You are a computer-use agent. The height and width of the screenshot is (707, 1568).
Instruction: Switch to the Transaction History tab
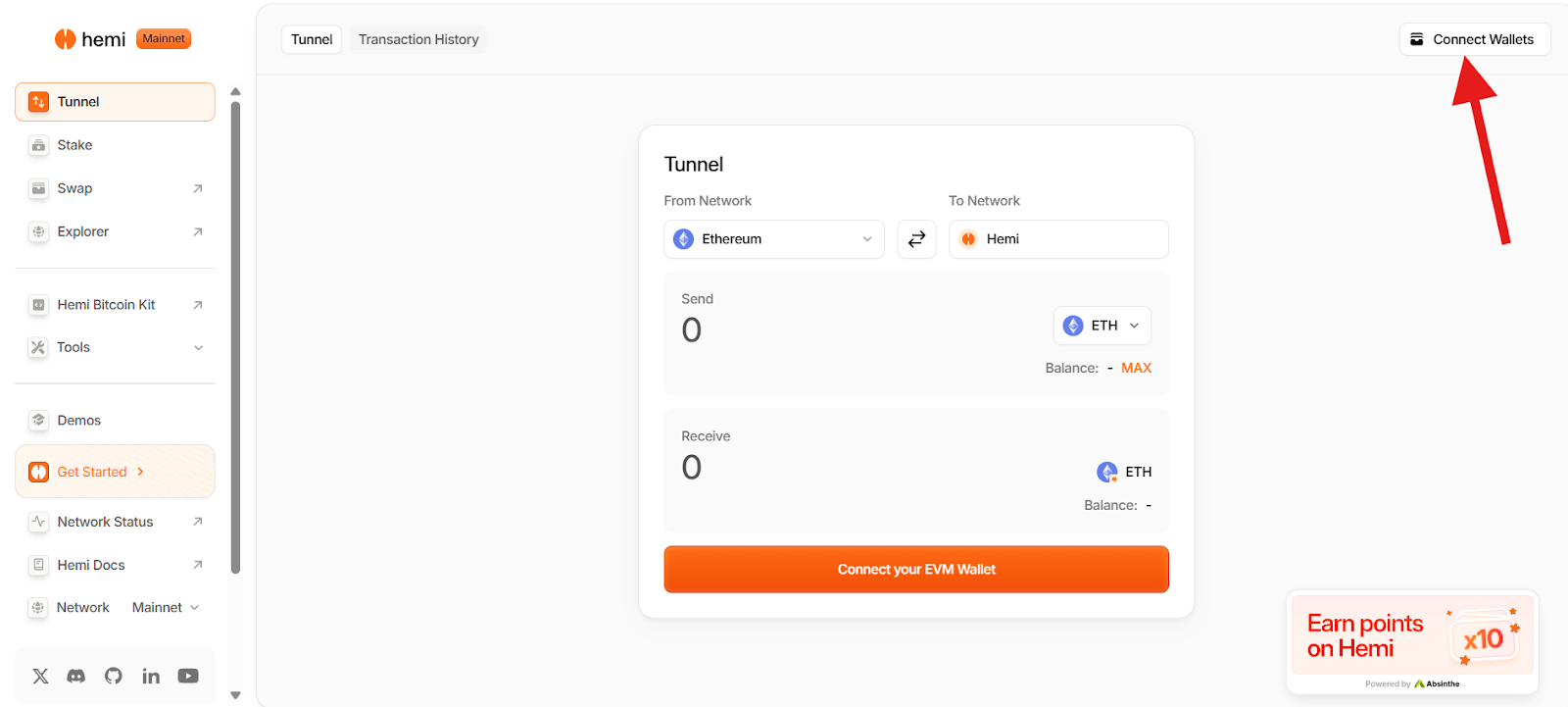(418, 39)
